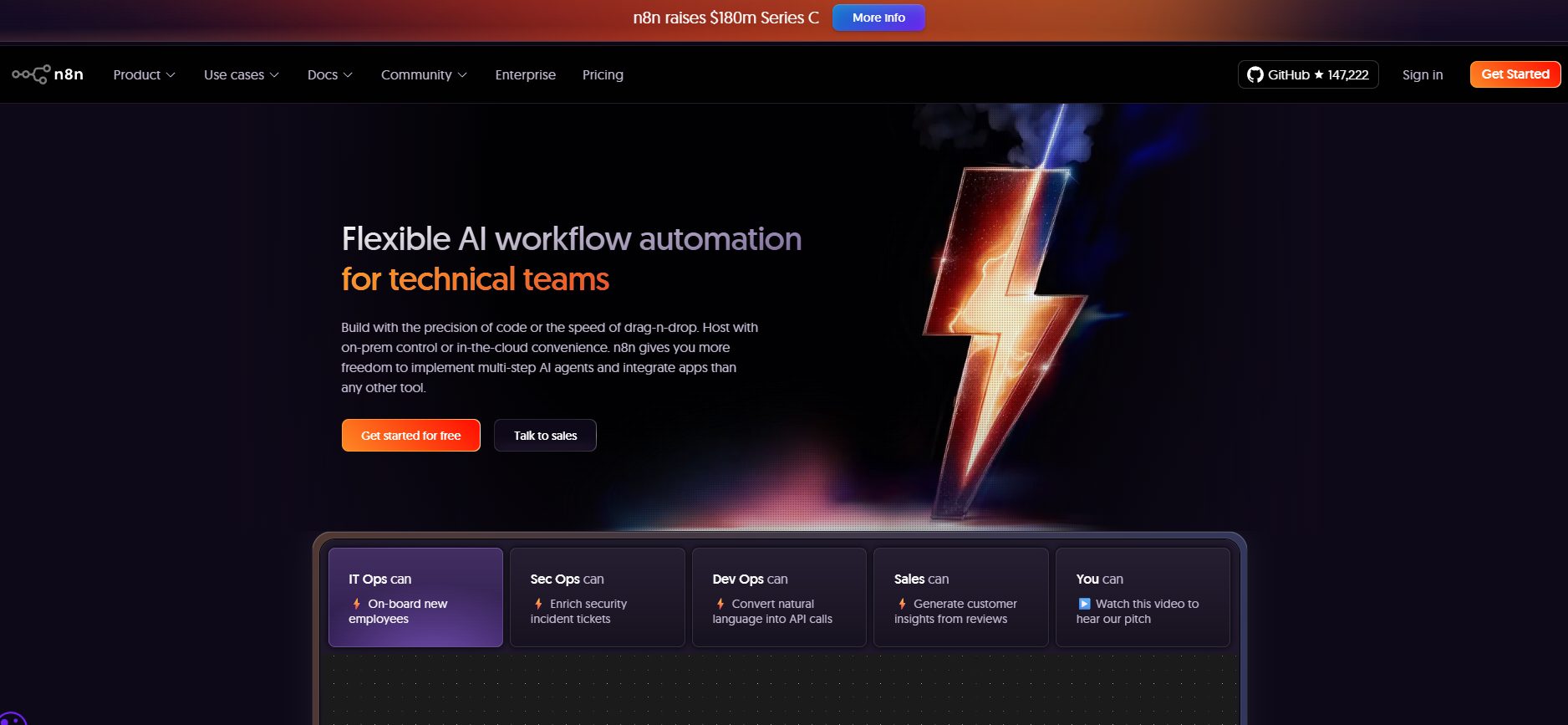Click the bolt icon by Convert natural language
Screen dimensions: 1568x725
pos(720,604)
